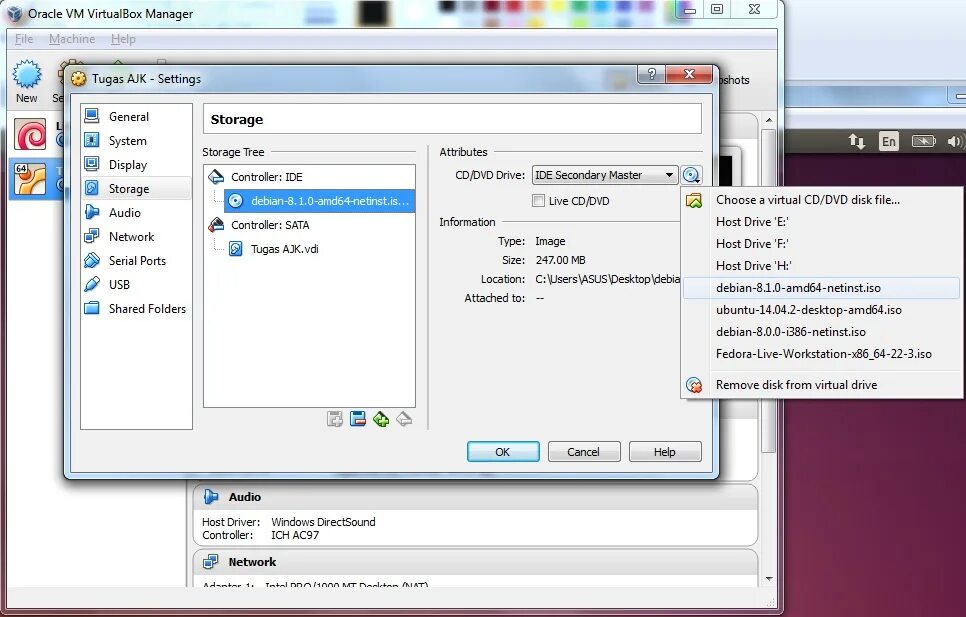Viewport: 966px width, 617px height.
Task: Open Display settings category
Action: (136, 164)
